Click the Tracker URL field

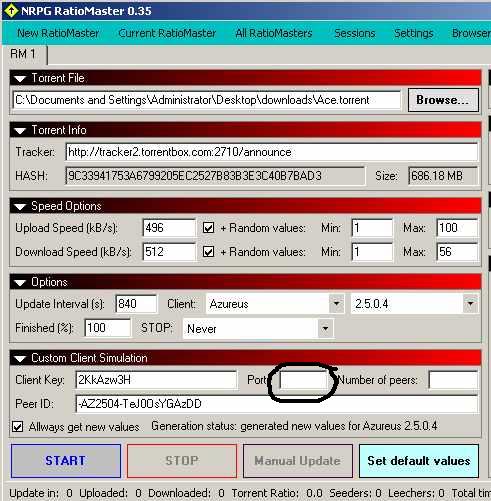click(272, 152)
